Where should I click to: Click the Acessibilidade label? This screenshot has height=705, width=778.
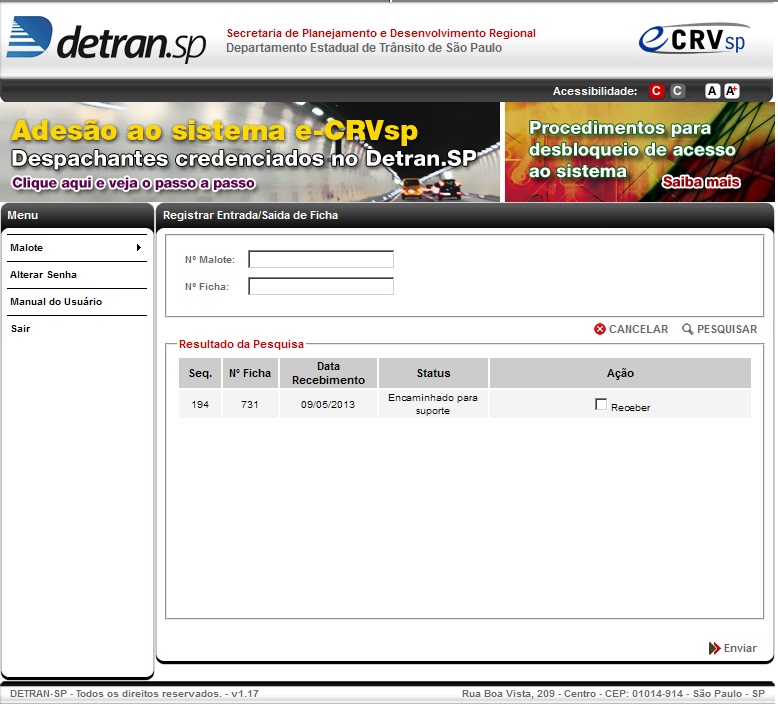(595, 91)
